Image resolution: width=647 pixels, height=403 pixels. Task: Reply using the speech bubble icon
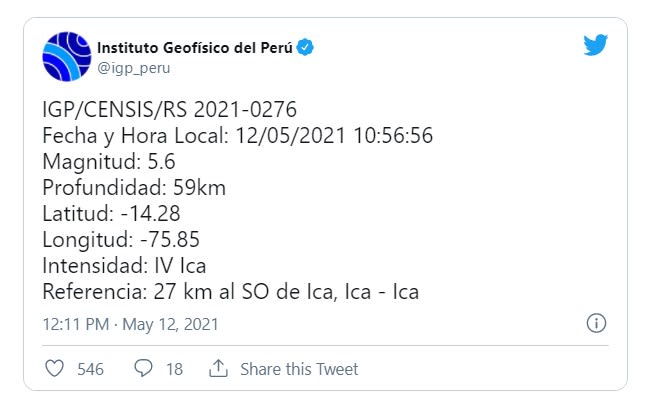(143, 369)
